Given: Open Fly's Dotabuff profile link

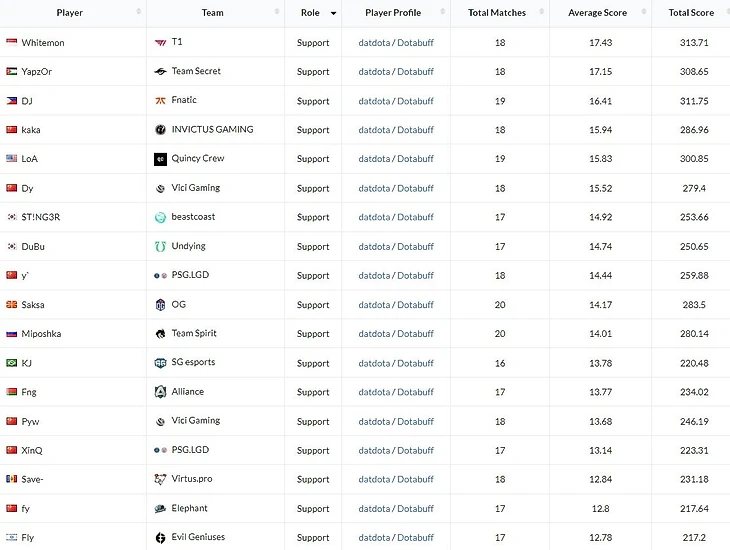Looking at the screenshot, I should click(416, 538).
